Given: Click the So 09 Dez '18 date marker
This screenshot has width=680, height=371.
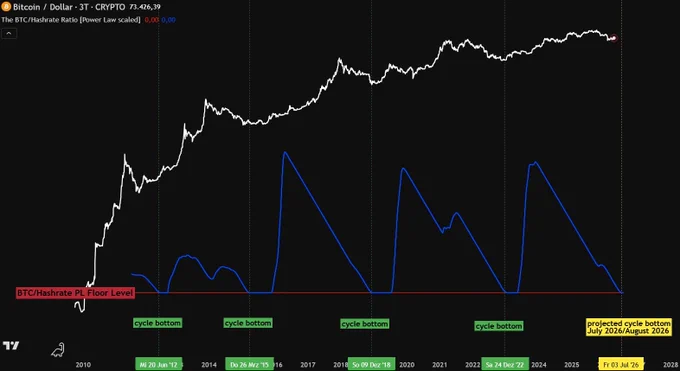Looking at the screenshot, I should tap(371, 364).
